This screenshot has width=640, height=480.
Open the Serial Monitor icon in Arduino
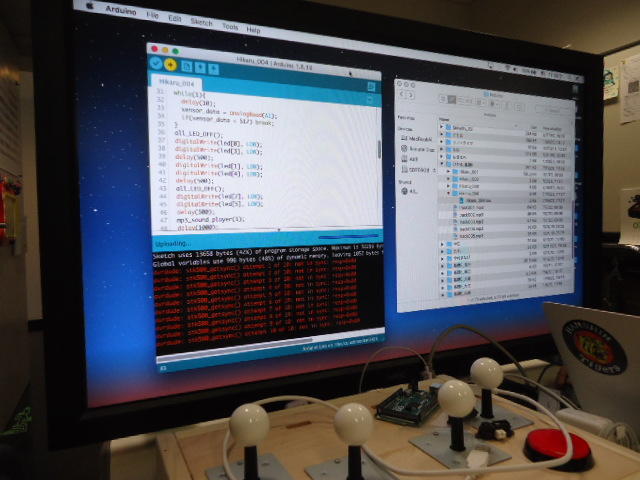[x=371, y=87]
